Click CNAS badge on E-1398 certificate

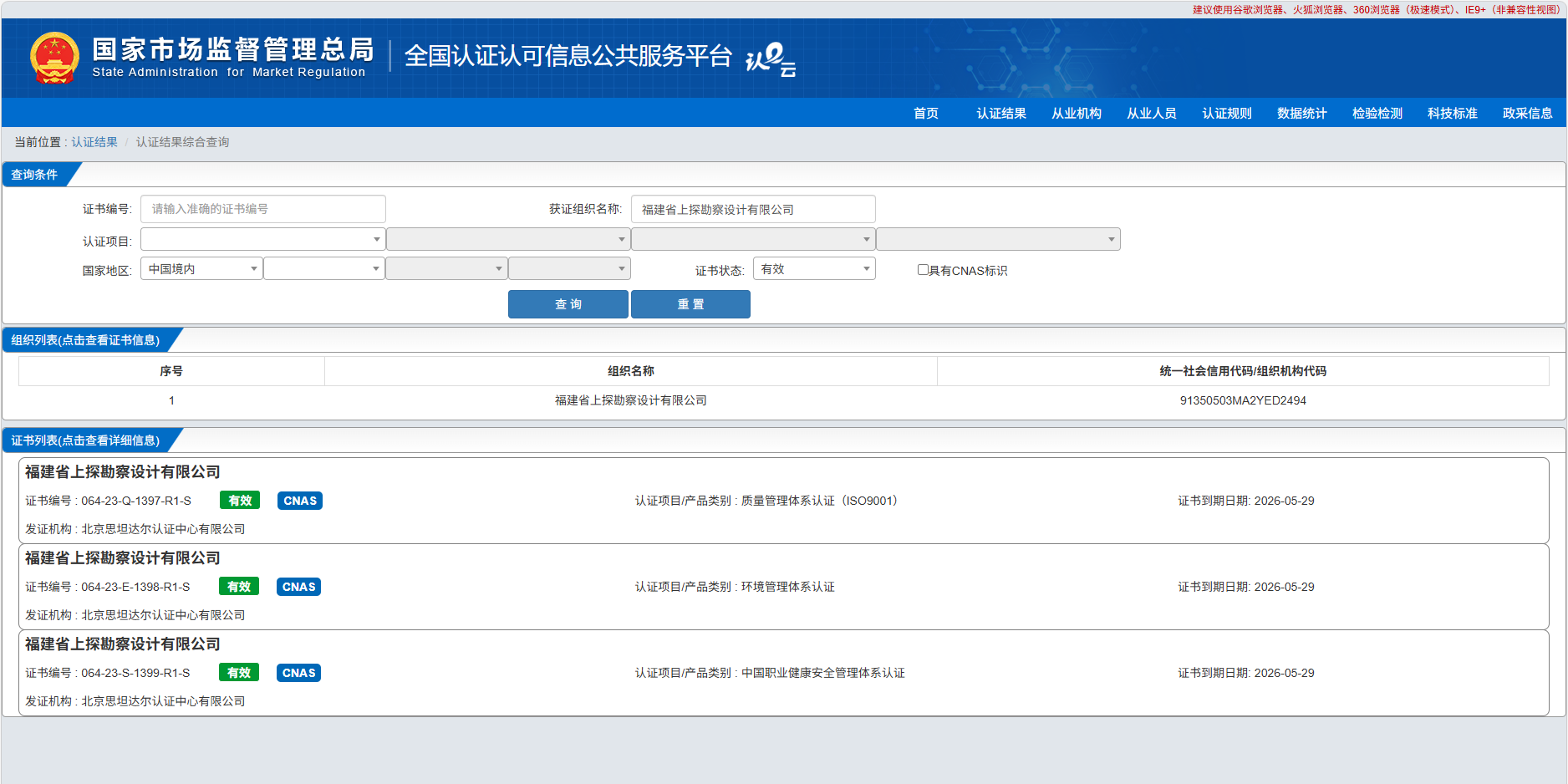pyautogui.click(x=298, y=587)
